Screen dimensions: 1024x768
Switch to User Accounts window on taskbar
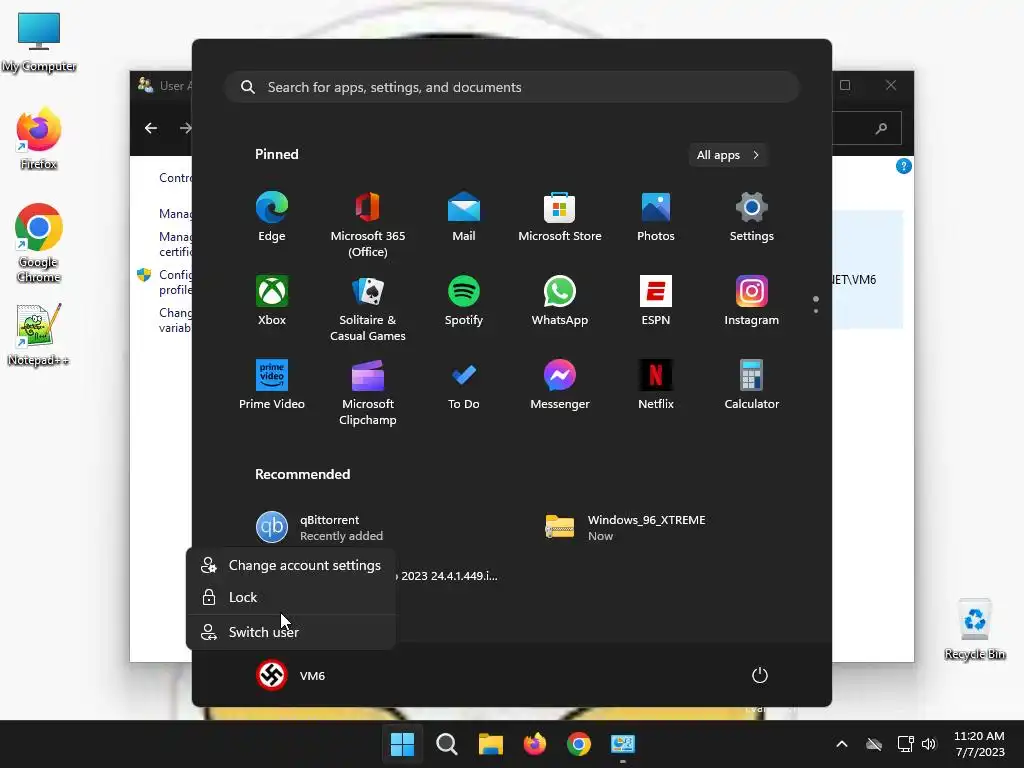[x=622, y=744]
